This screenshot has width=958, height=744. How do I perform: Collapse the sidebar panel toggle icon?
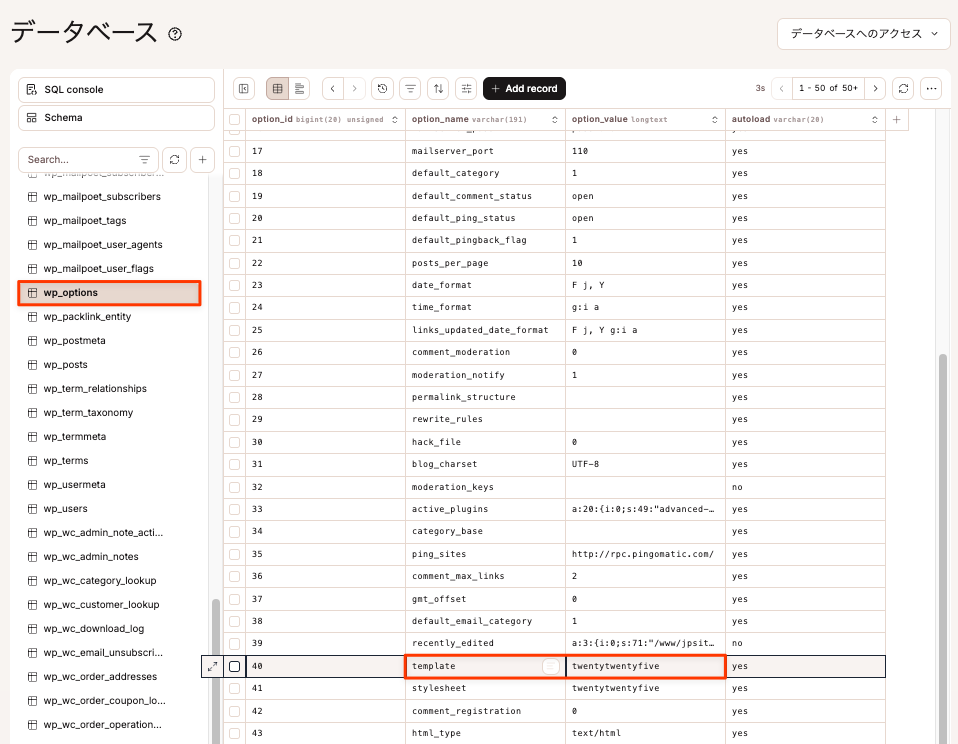pyautogui.click(x=244, y=89)
